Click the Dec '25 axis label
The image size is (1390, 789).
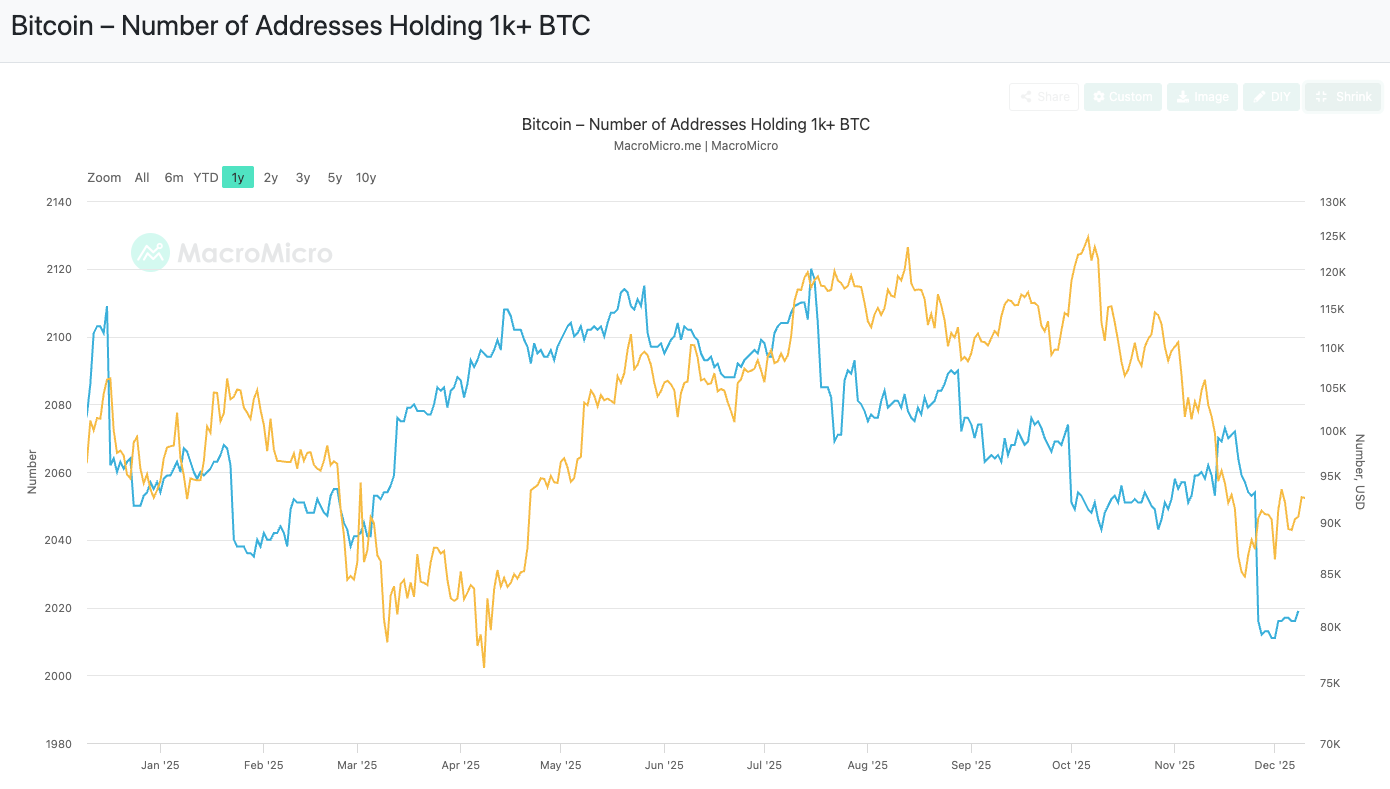tap(1277, 764)
